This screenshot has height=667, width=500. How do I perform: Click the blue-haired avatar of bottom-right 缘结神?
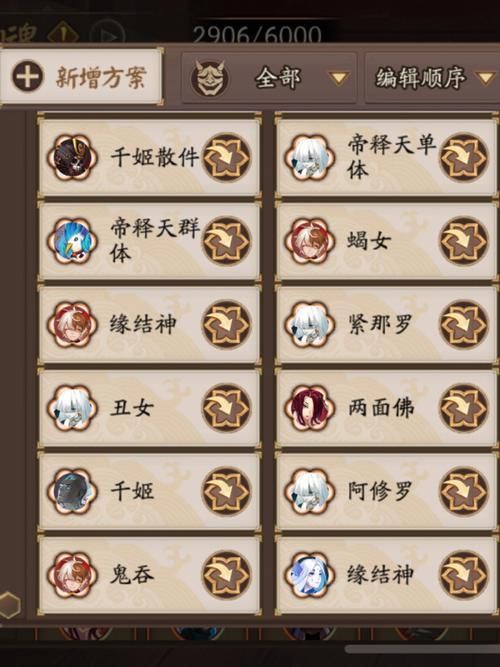click(x=309, y=575)
